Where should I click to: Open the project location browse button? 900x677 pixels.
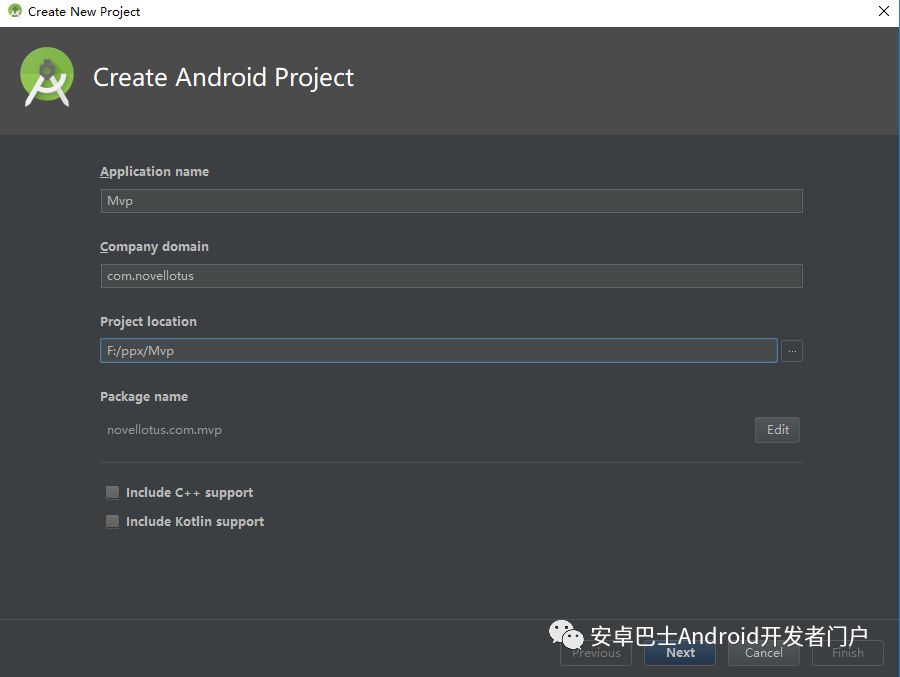(791, 350)
